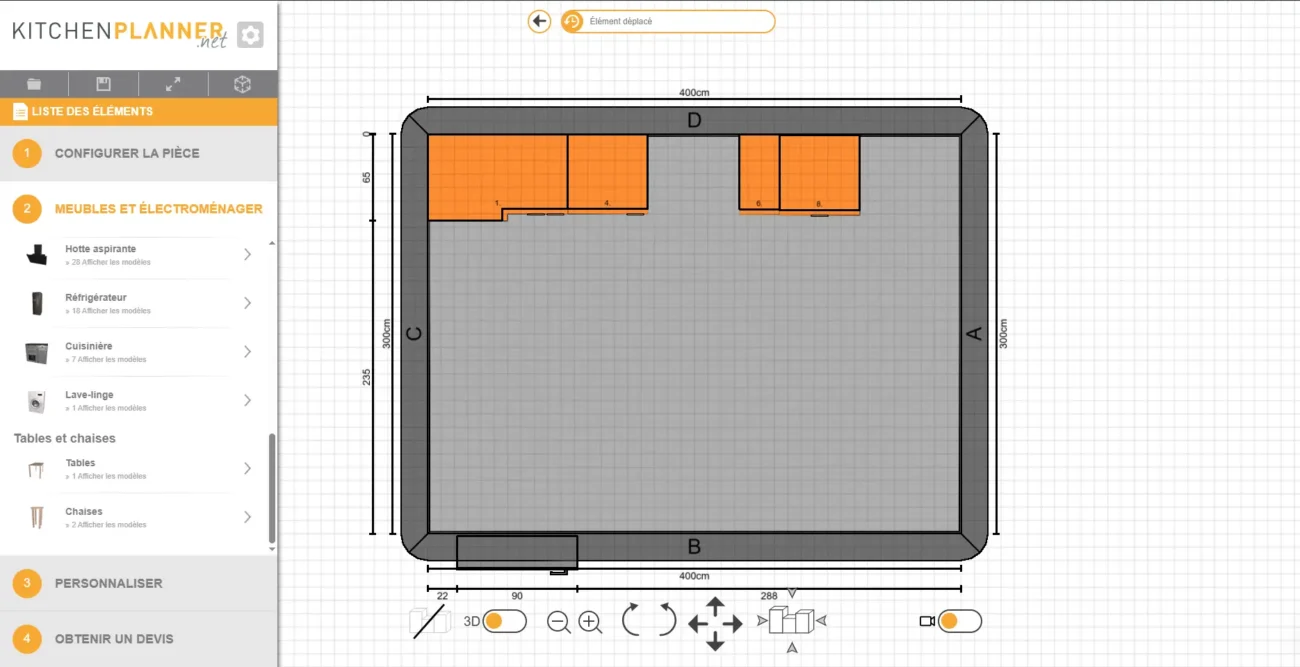Click the Liste des éléments button

coord(92,111)
